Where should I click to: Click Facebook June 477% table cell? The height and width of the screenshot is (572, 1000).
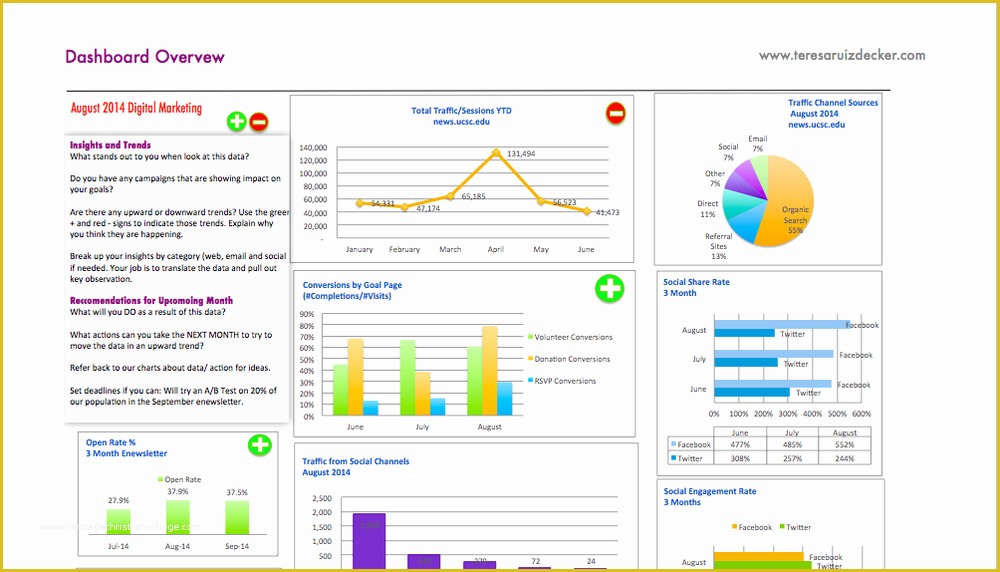(740, 444)
